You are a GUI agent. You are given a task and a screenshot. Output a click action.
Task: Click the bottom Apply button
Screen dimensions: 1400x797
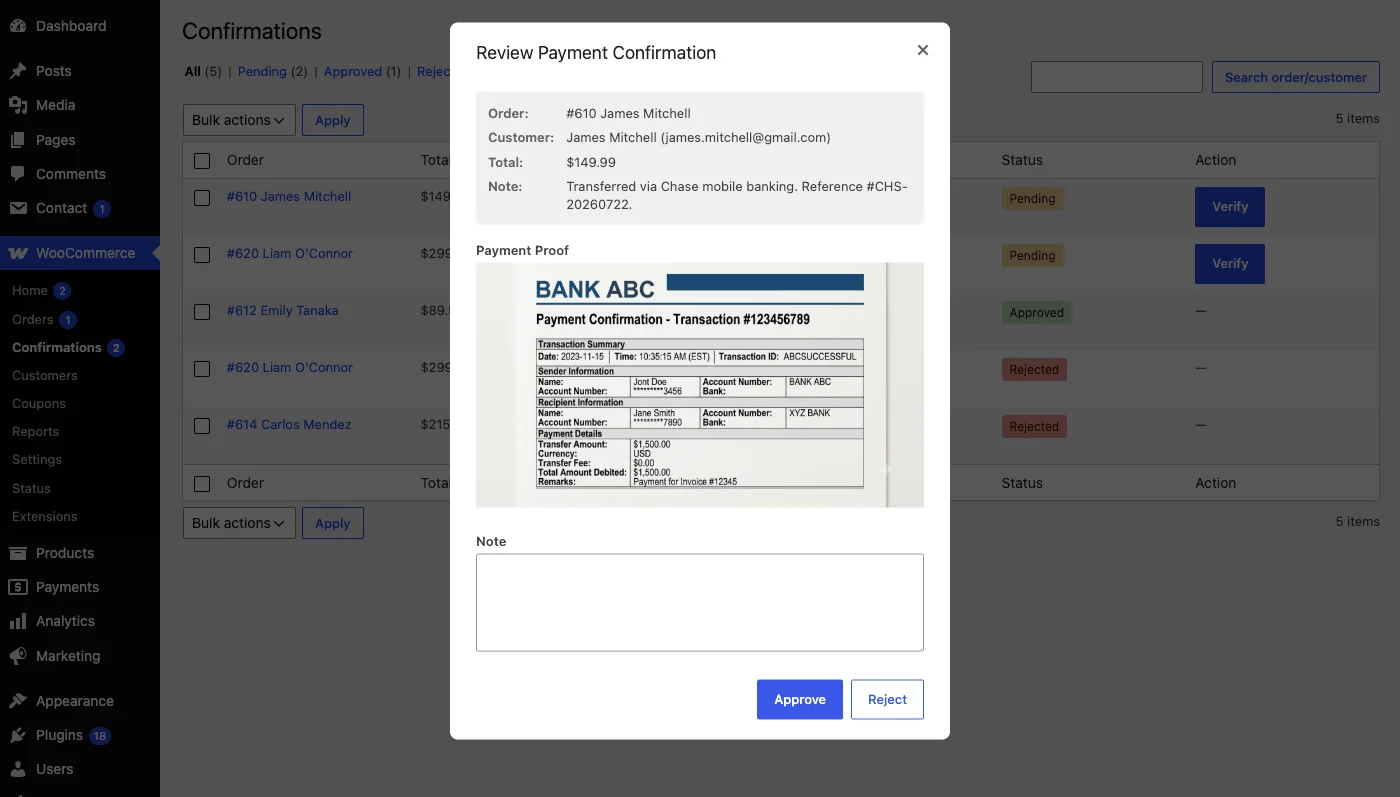(333, 523)
